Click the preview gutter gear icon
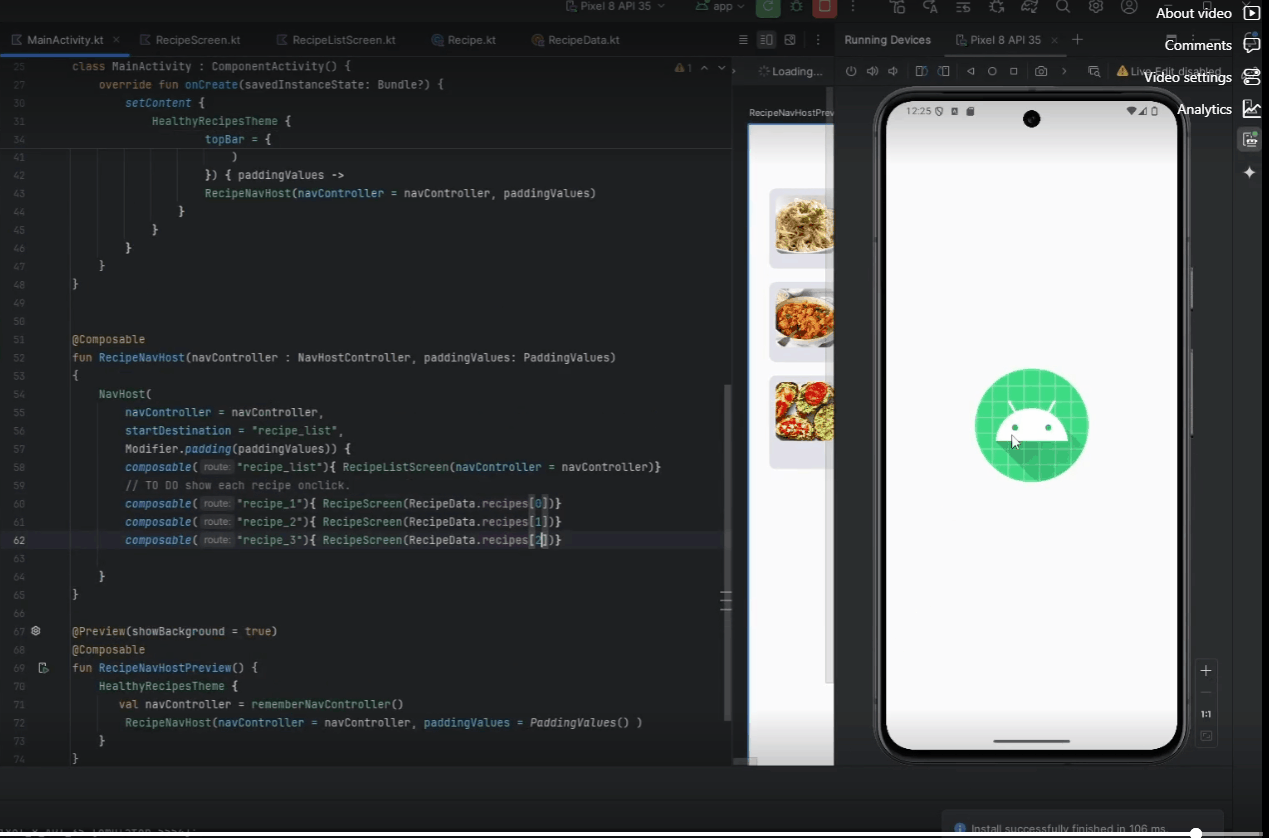Viewport: 1269px width, 838px height. point(36,631)
